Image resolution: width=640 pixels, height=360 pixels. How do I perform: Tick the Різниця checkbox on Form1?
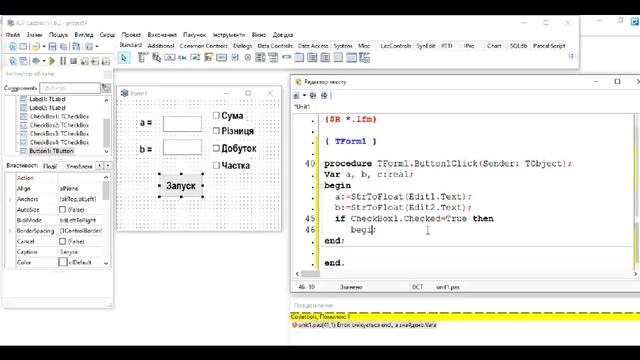[216, 131]
